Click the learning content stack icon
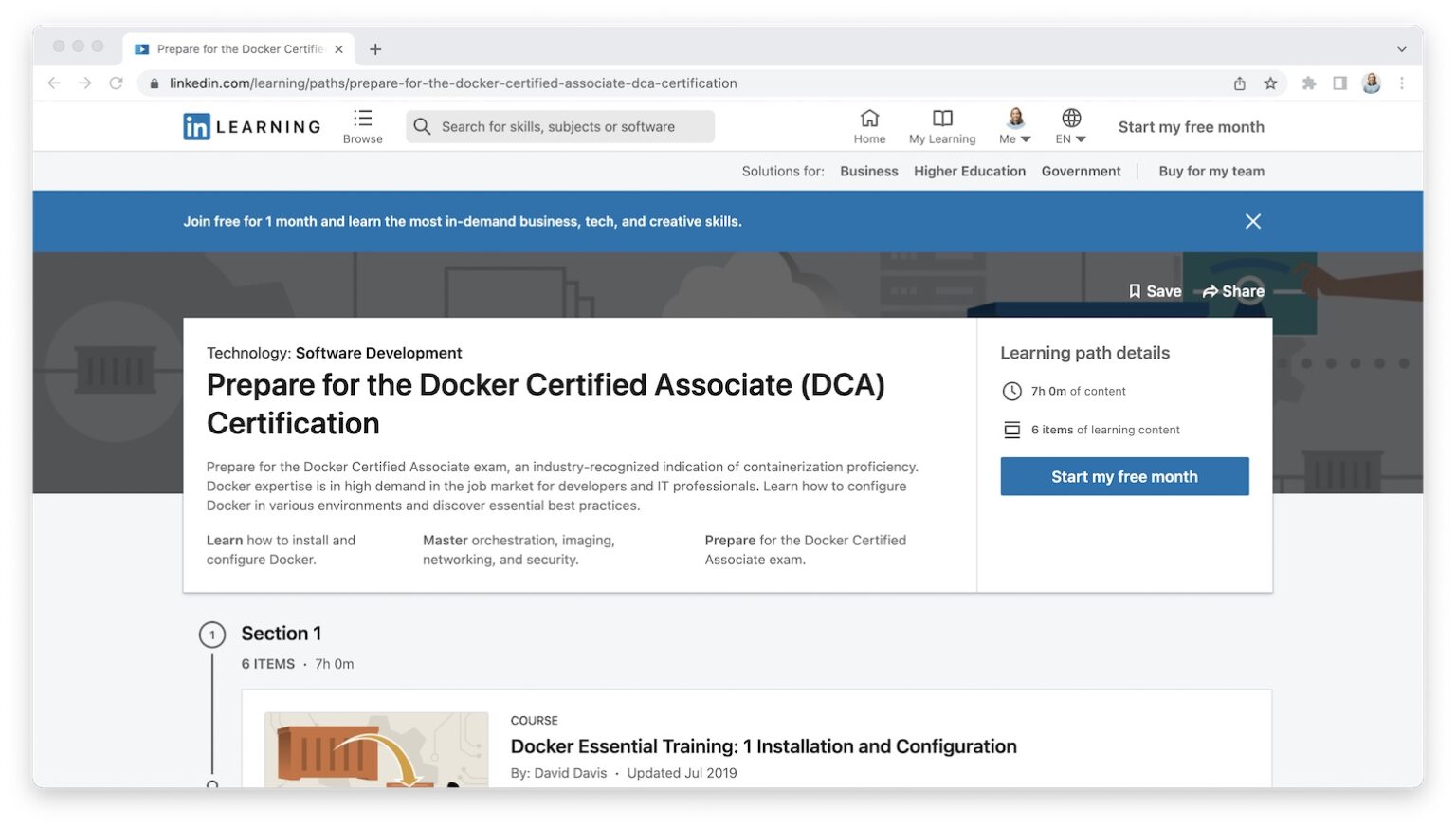Image resolution: width=1456 pixels, height=828 pixels. point(1011,429)
